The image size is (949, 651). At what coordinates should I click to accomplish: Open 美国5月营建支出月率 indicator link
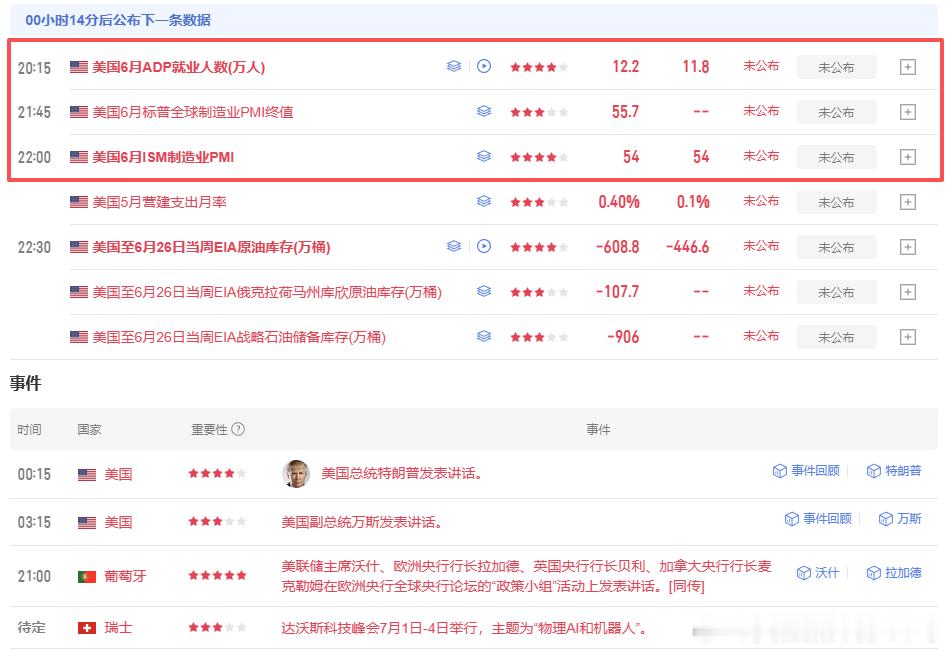(x=159, y=202)
